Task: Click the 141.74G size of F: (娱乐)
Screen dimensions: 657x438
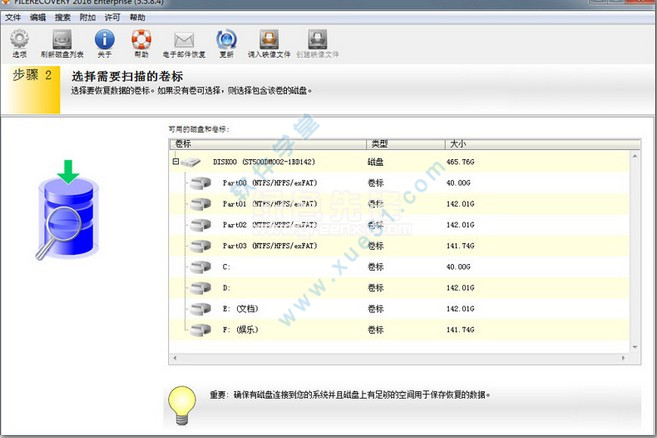Action: 460,330
